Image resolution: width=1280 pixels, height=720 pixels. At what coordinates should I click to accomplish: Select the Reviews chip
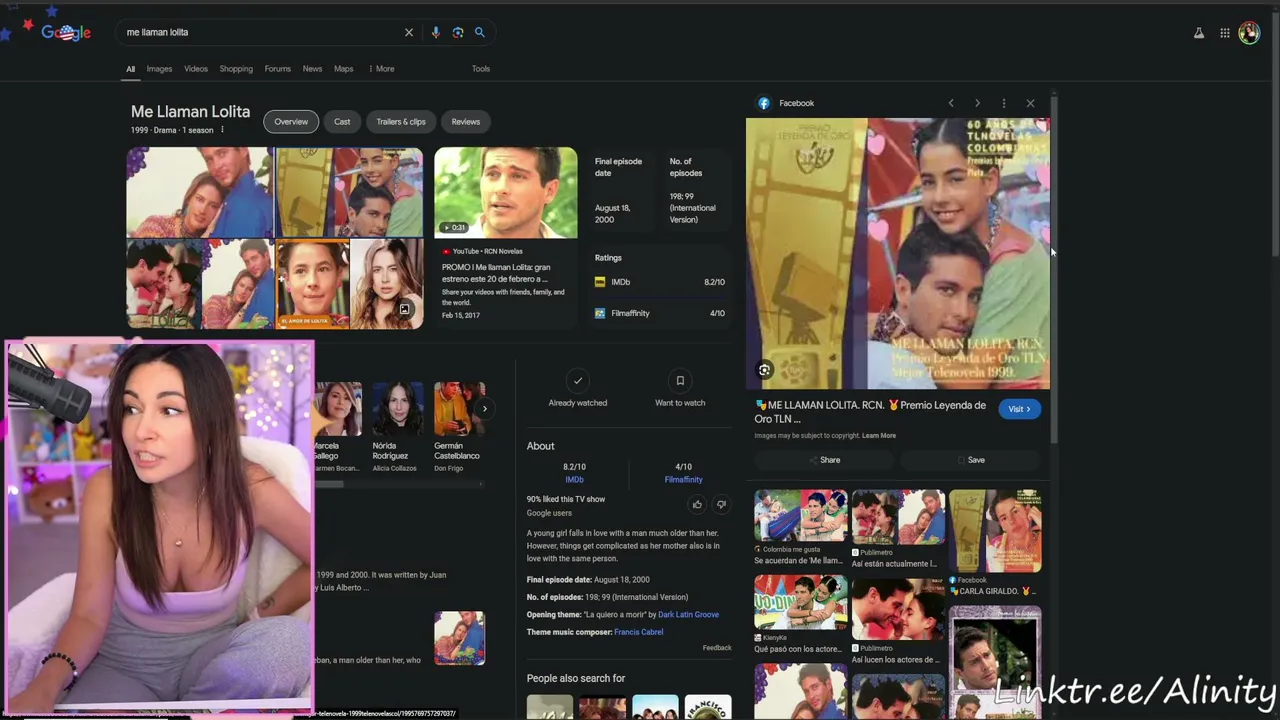(x=466, y=122)
